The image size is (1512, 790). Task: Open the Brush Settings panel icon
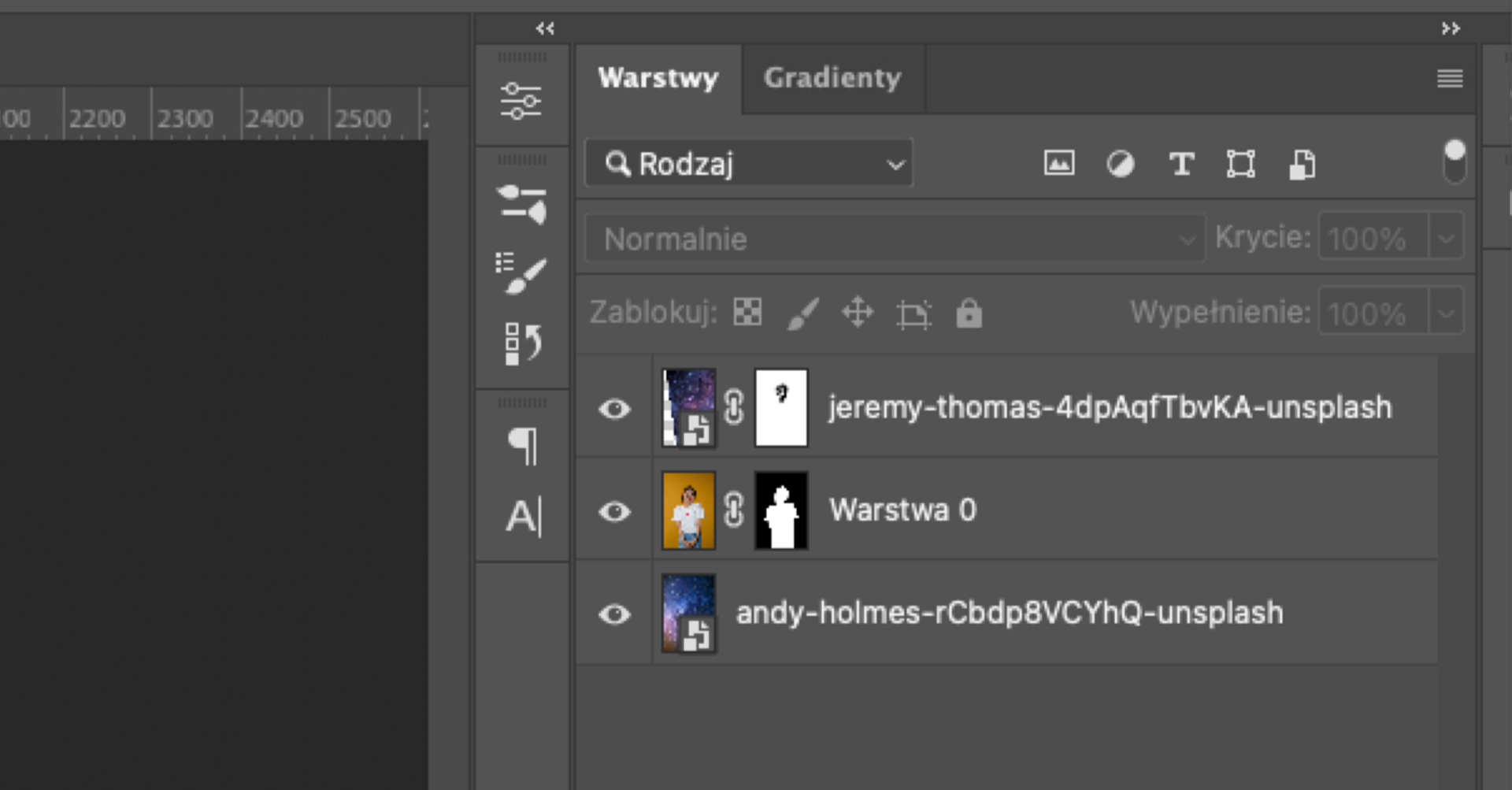pyautogui.click(x=521, y=205)
